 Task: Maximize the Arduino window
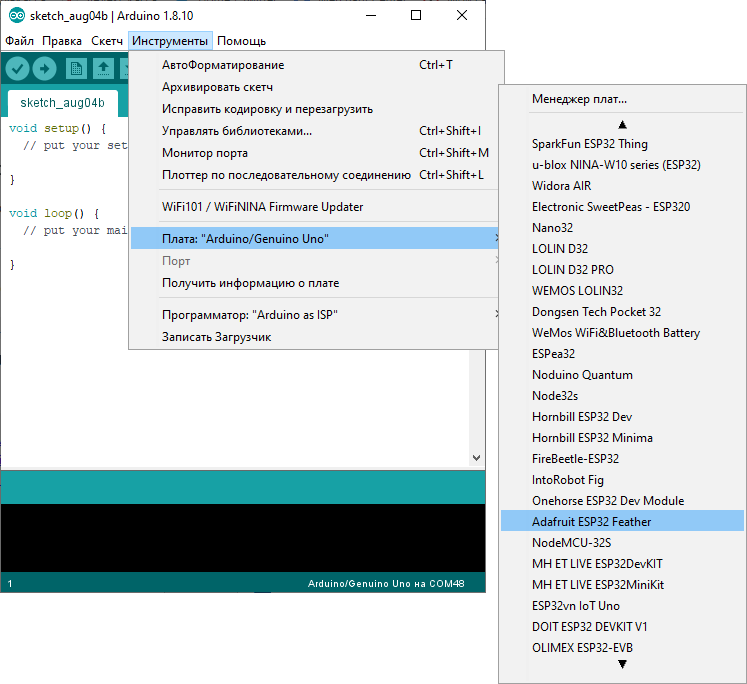416,15
